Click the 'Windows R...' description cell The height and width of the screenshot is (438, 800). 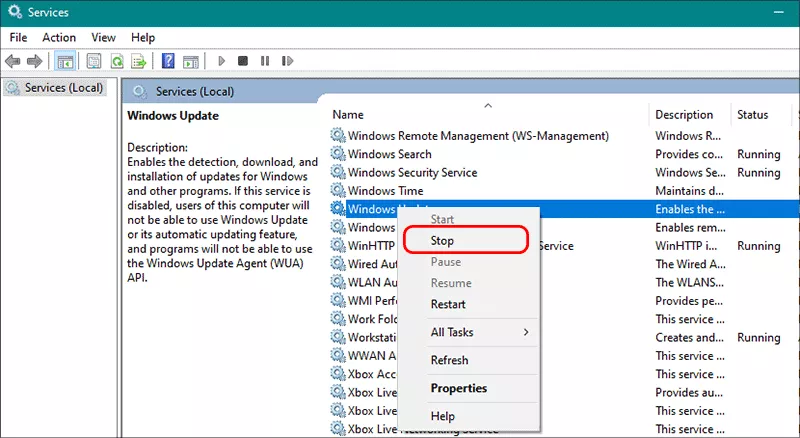pyautogui.click(x=688, y=136)
